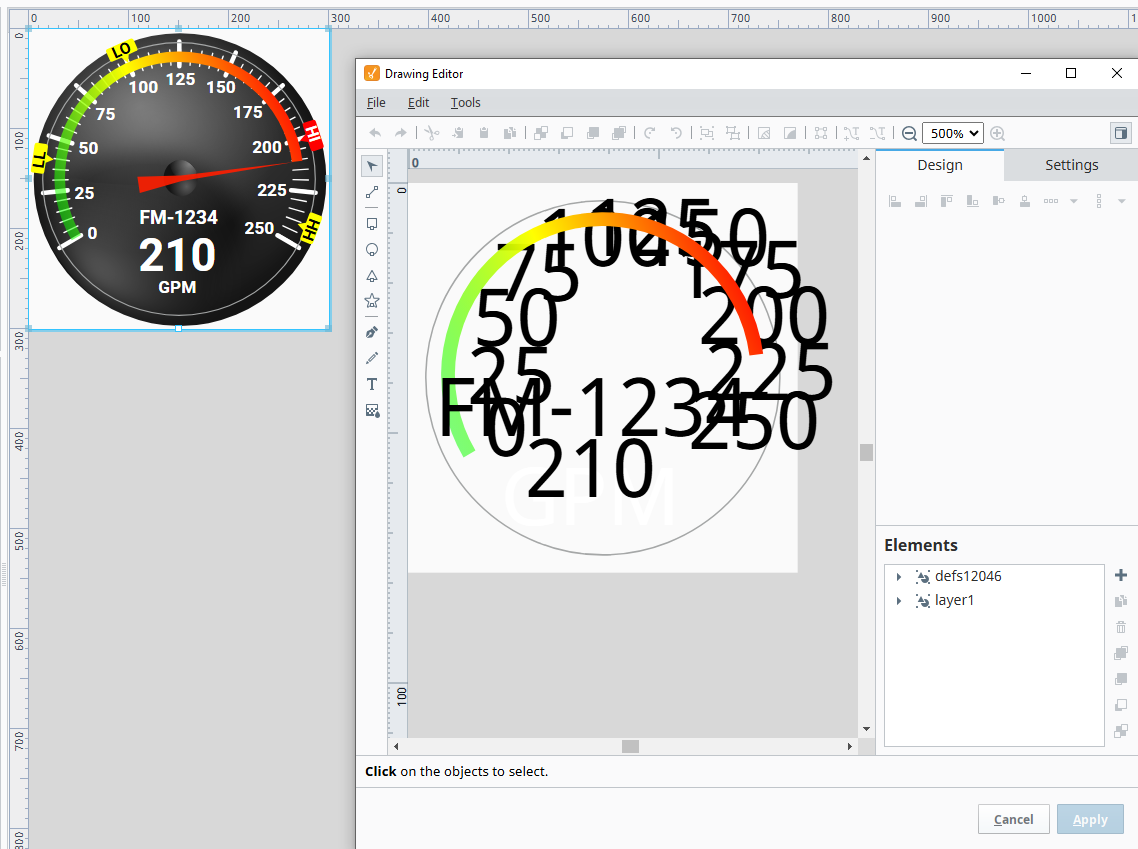The image size is (1138, 849).
Task: Click the vertical scrollbar thumb of canvas
Action: tap(866, 452)
